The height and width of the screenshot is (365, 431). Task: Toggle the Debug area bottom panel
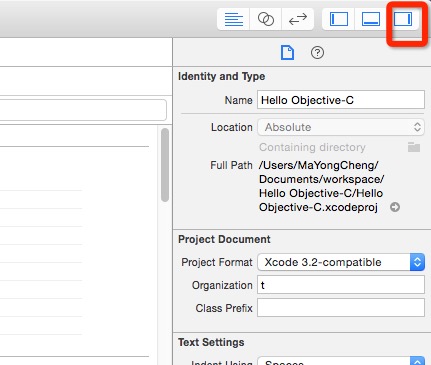tap(371, 19)
